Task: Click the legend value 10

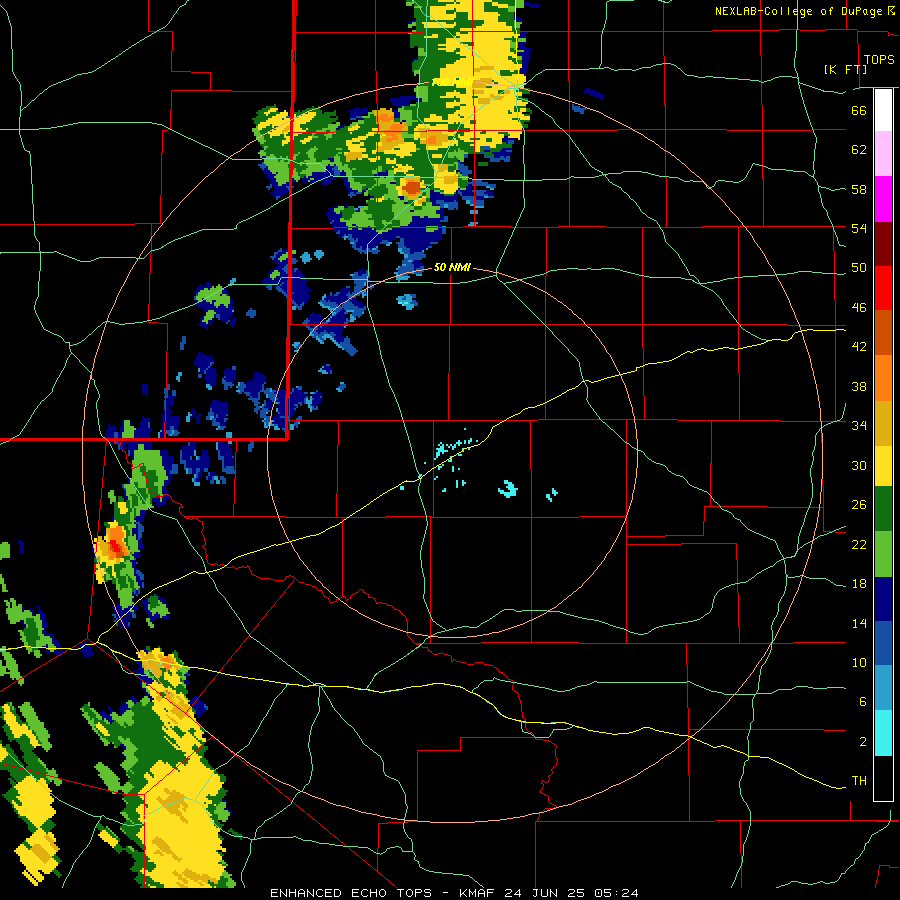Action: pos(859,662)
